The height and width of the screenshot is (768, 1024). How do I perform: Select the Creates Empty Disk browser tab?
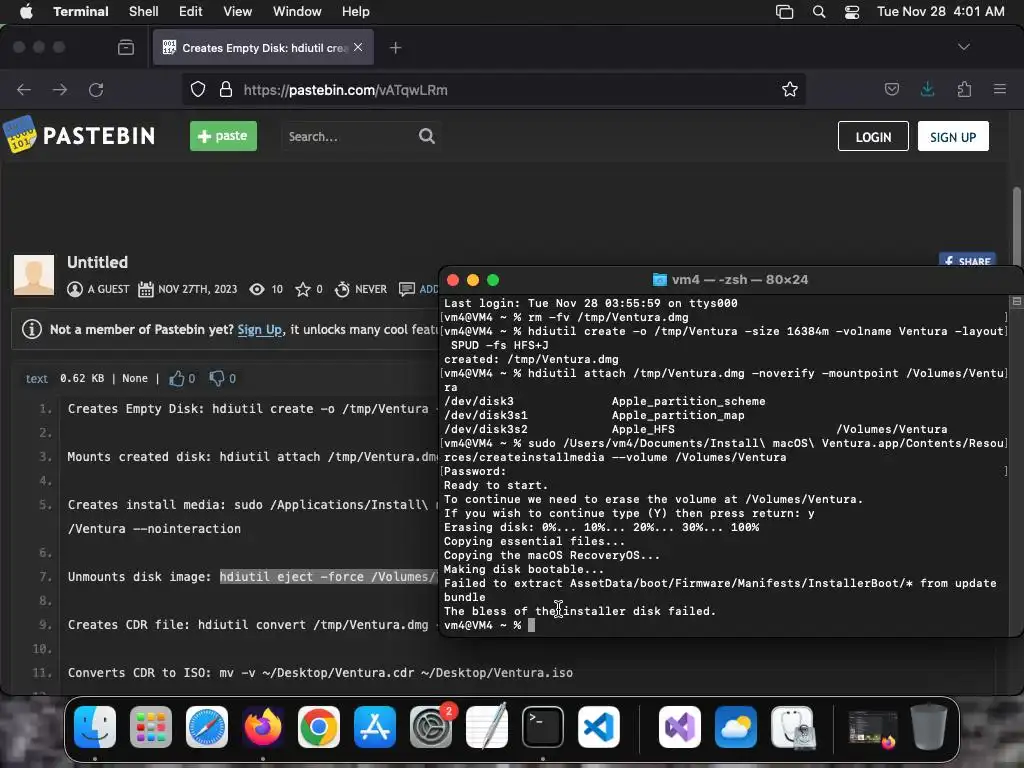click(263, 48)
